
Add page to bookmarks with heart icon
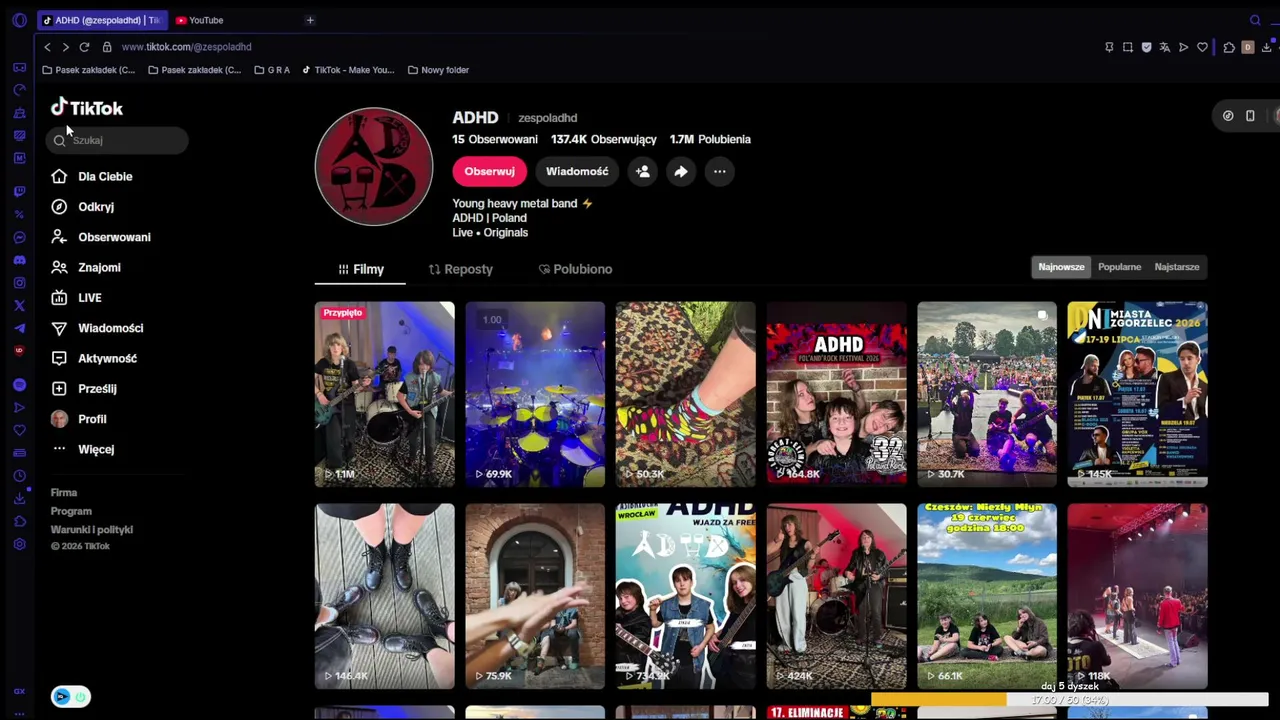[x=1202, y=47]
